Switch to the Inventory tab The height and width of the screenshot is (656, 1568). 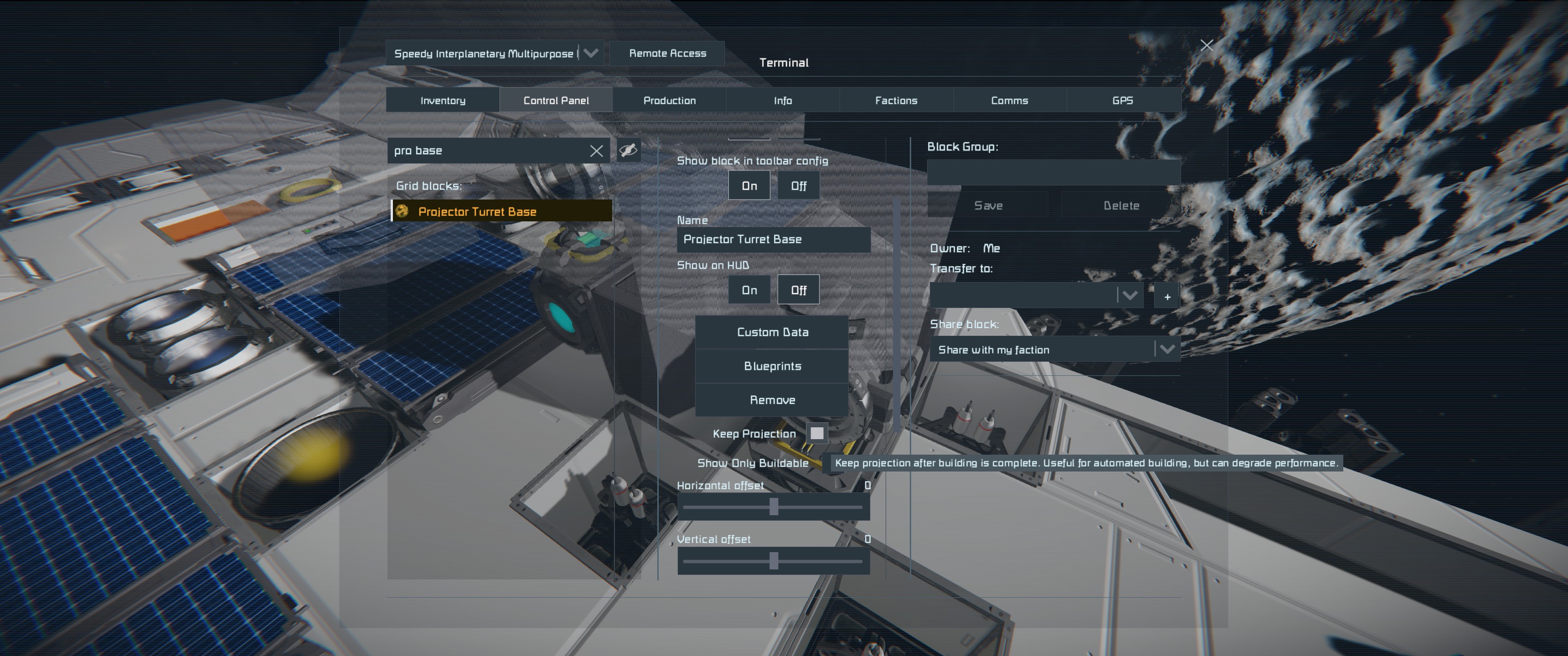tap(443, 100)
